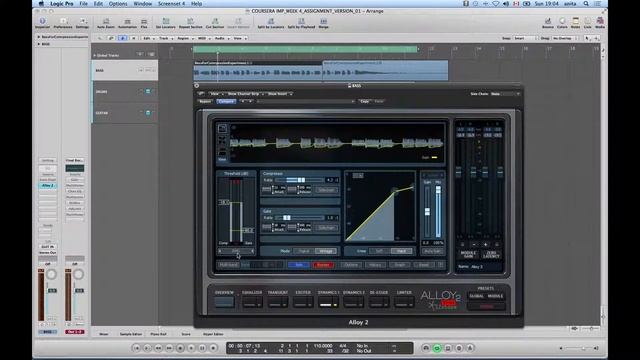Click the Apple menu icon

pyautogui.click(x=41, y=4)
